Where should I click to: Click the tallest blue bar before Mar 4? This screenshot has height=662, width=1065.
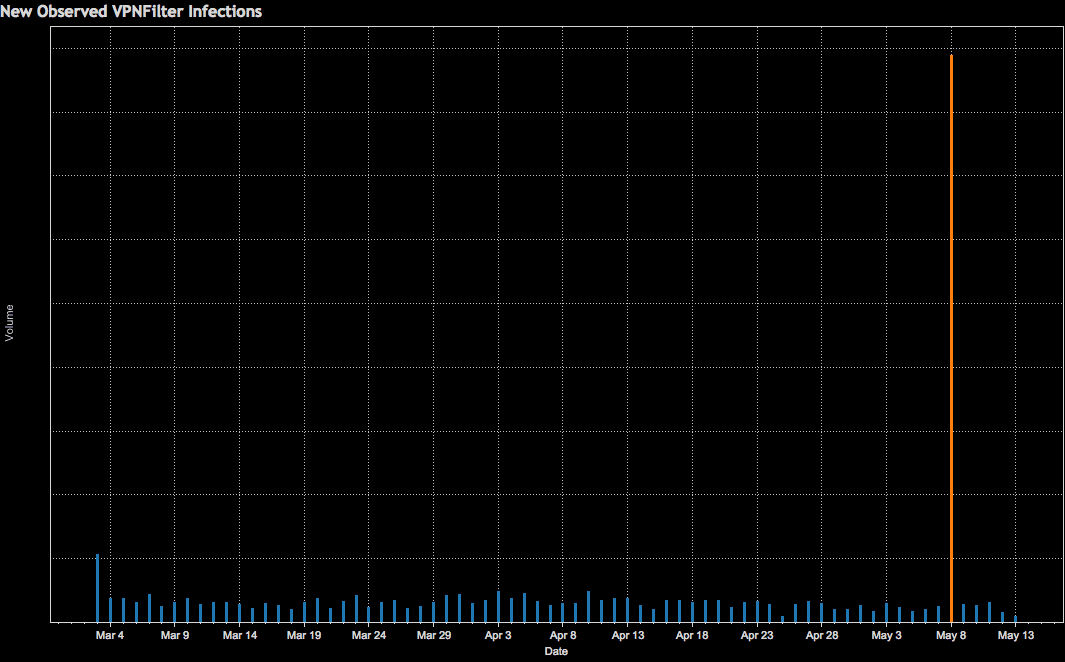(x=97, y=588)
